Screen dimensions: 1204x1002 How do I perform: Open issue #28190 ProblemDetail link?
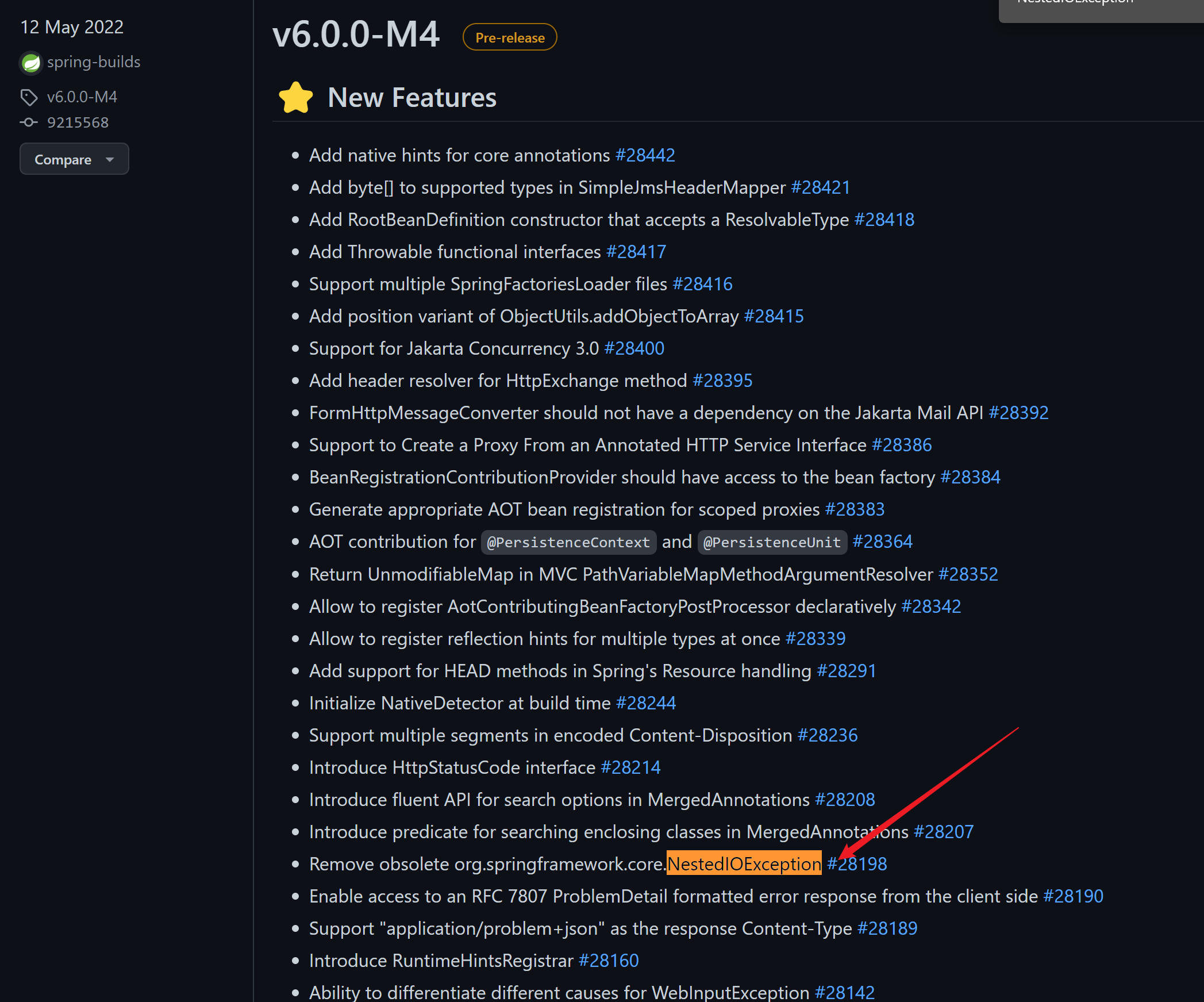[1073, 896]
